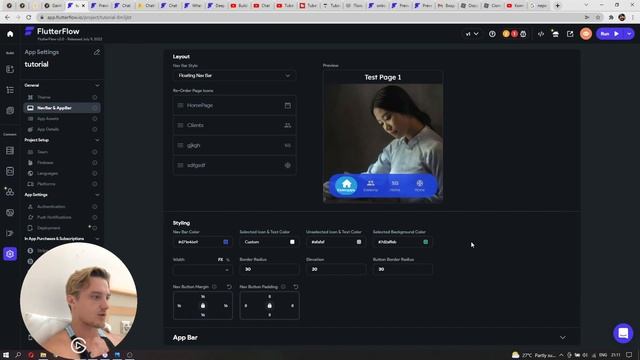
Task: Open the Data Types icon with star
Action: coord(9,191)
